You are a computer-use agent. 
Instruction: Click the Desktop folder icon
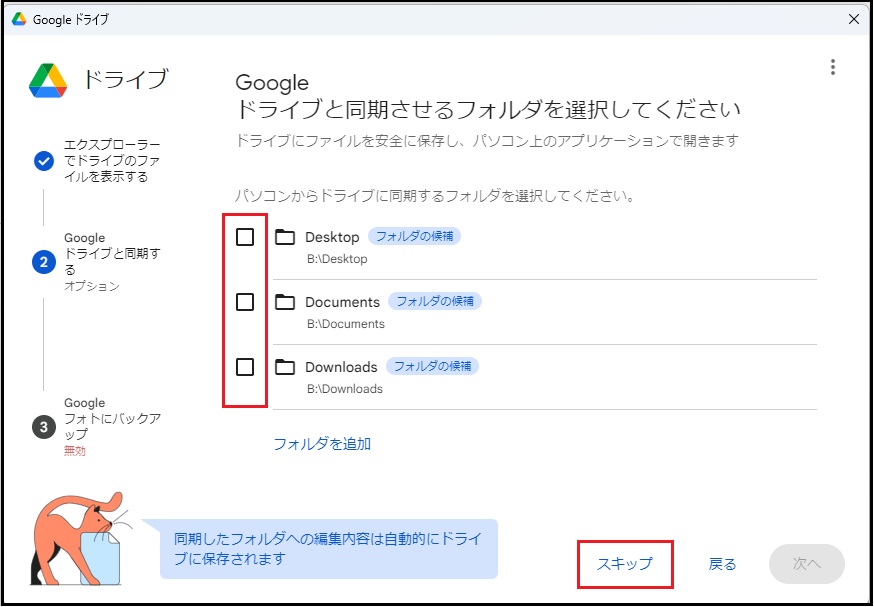[285, 237]
